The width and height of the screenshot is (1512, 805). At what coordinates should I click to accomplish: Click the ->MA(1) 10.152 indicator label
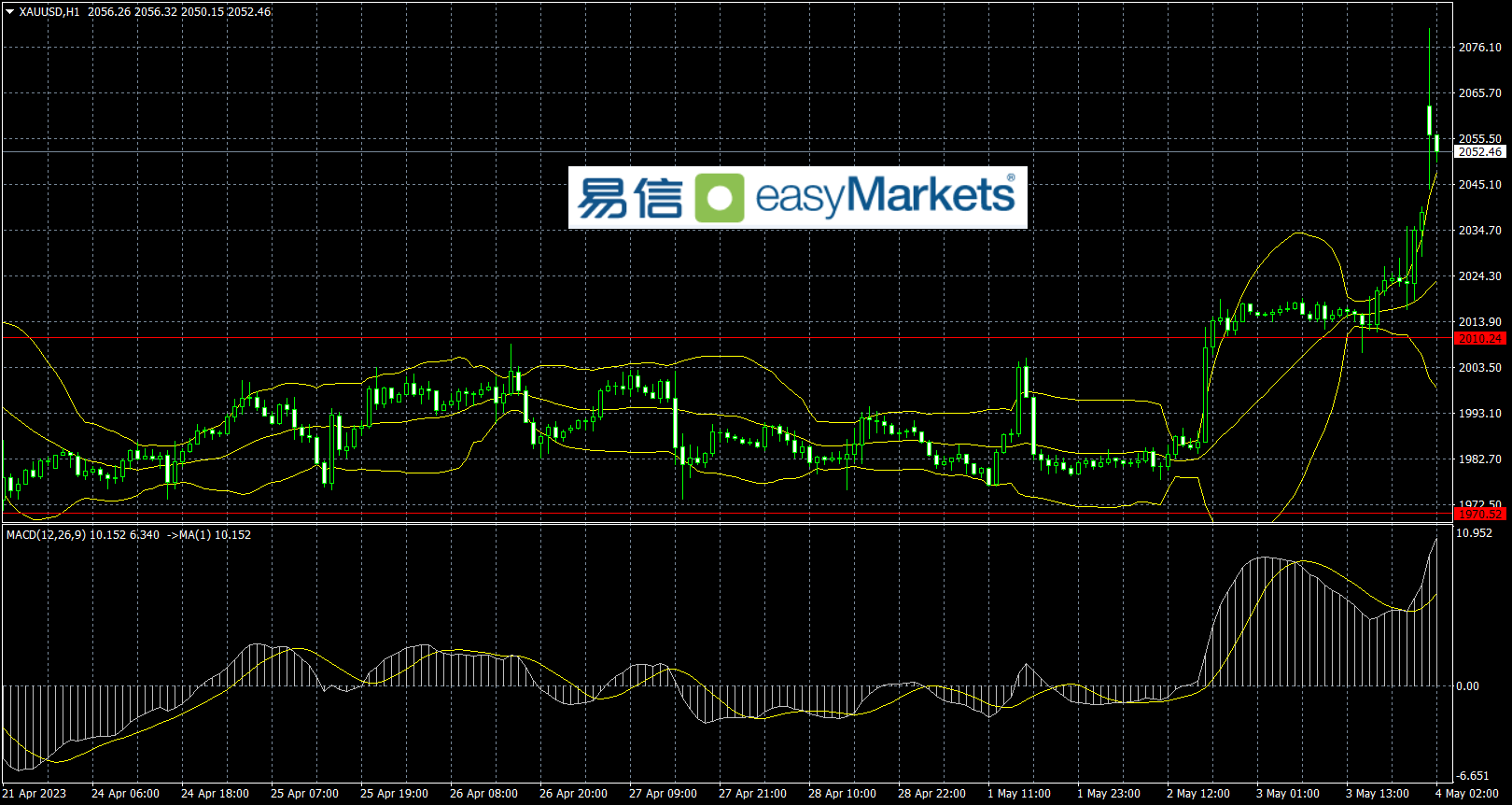click(209, 535)
